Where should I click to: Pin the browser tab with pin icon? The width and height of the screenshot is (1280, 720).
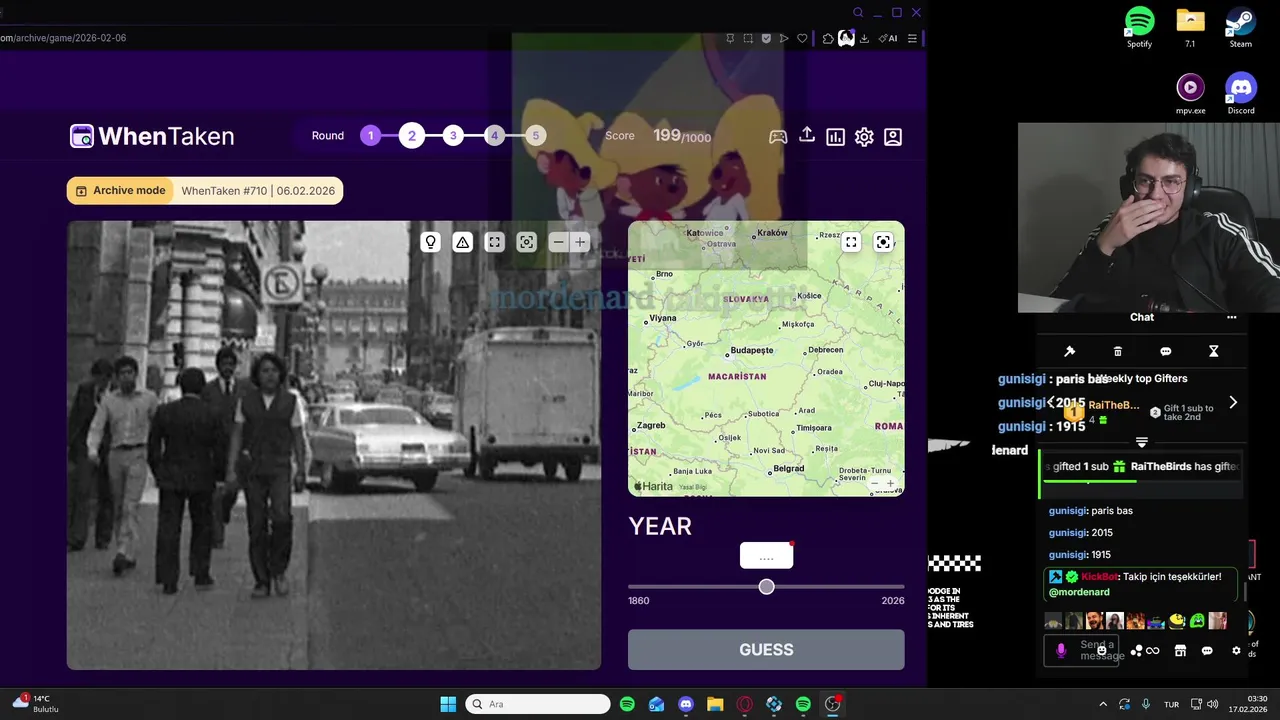pos(730,38)
